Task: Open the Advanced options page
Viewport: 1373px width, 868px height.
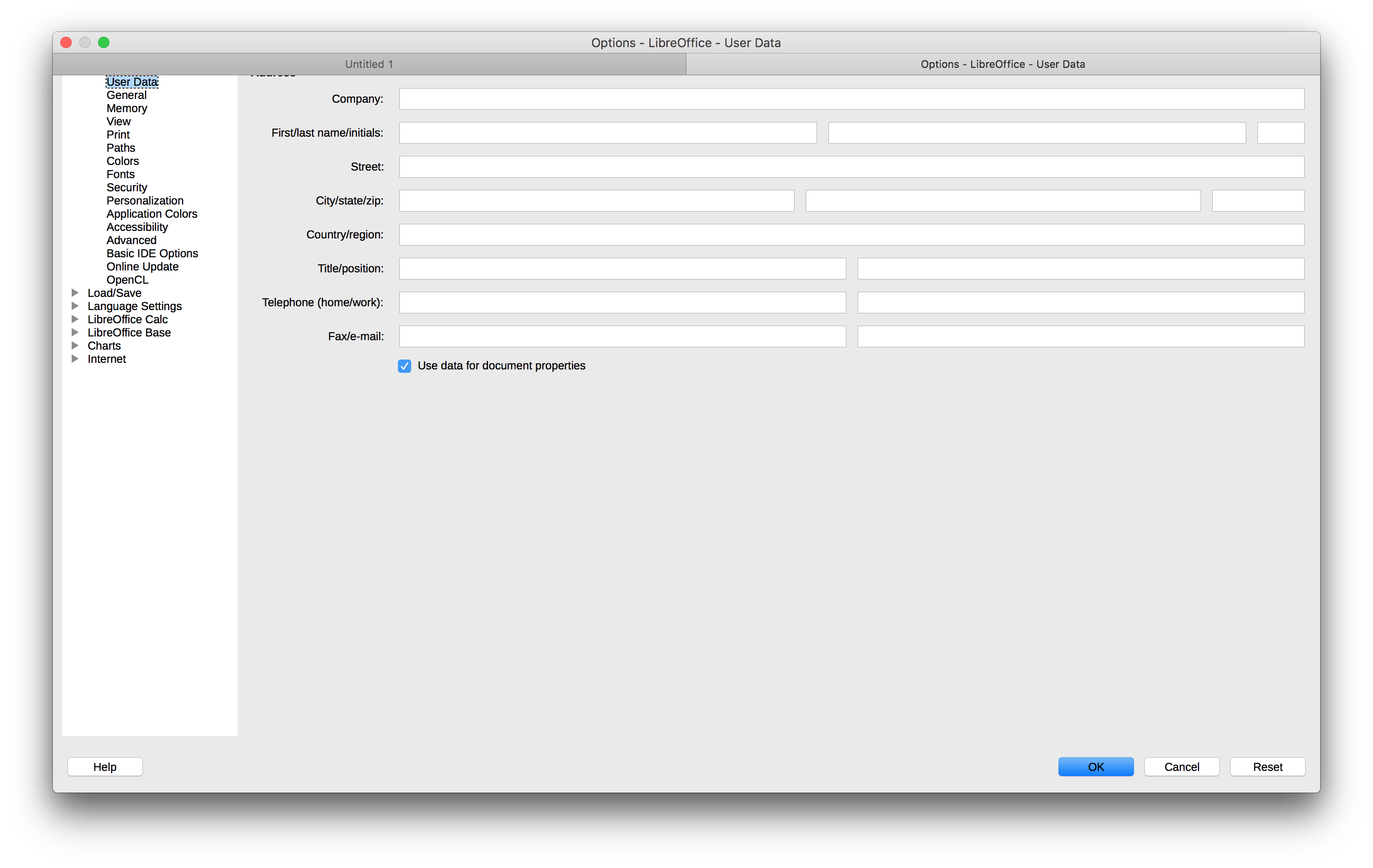Action: click(x=131, y=240)
